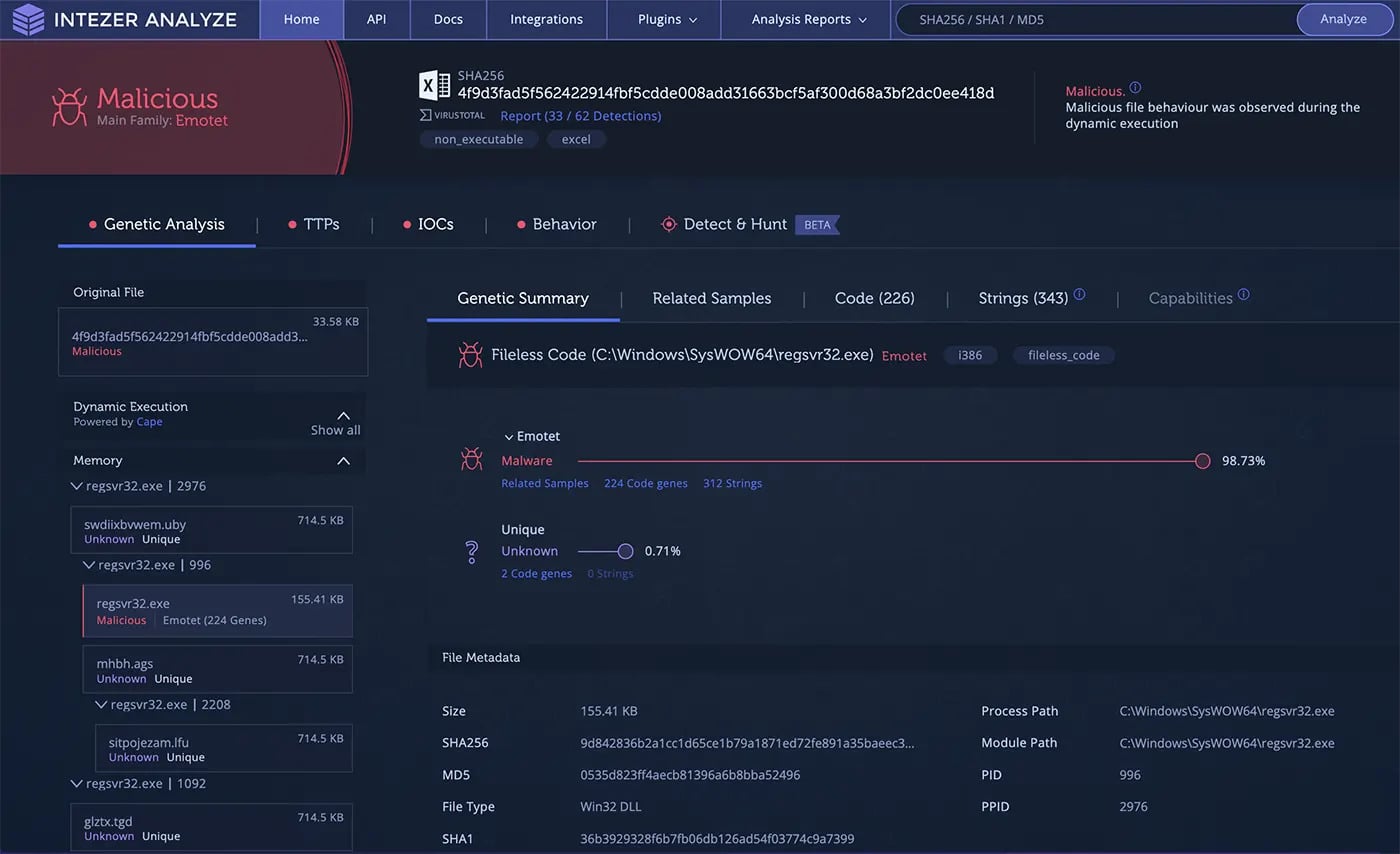Collapse the Memory section
The height and width of the screenshot is (854, 1400).
pyautogui.click(x=343, y=461)
